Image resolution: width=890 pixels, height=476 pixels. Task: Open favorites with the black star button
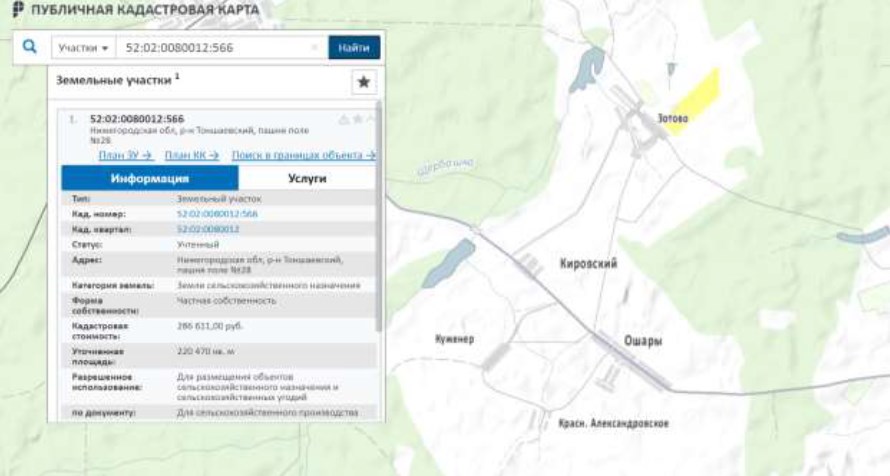click(x=364, y=82)
